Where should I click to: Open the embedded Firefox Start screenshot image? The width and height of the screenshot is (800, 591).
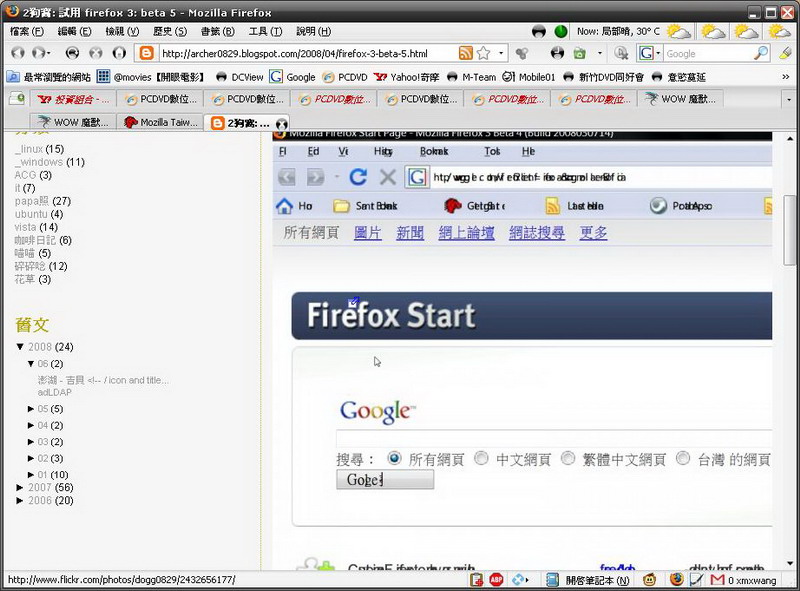point(522,351)
